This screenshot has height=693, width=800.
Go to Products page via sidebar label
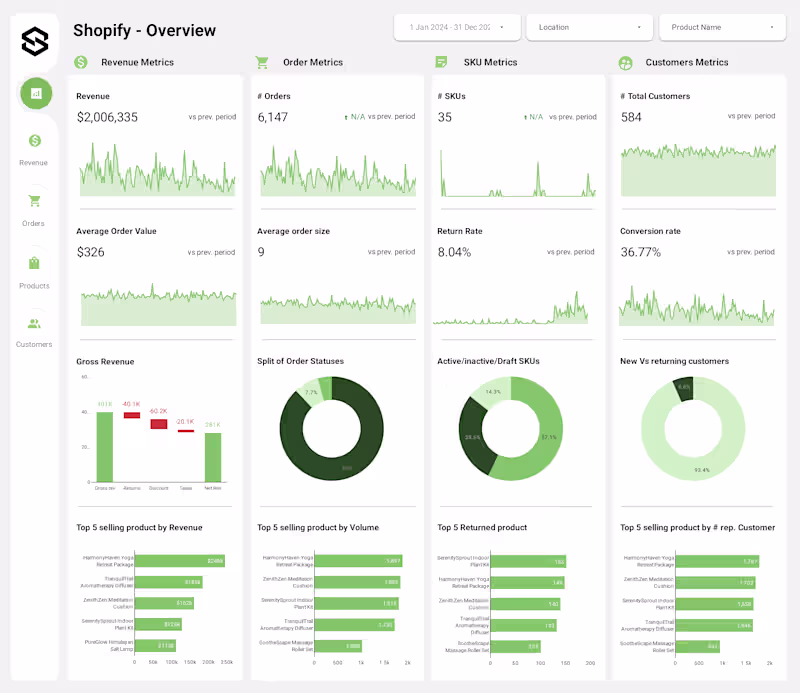click(x=34, y=286)
